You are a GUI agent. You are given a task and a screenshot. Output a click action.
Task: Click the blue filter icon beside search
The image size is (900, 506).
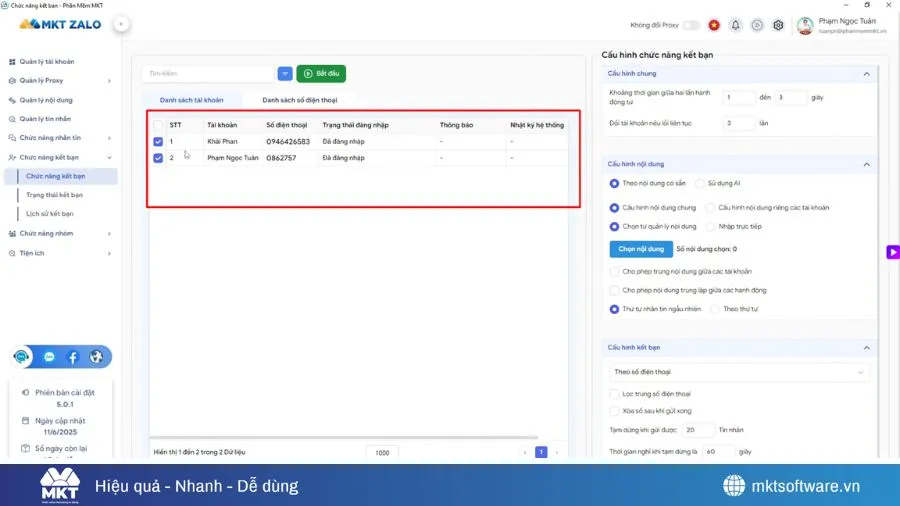285,74
